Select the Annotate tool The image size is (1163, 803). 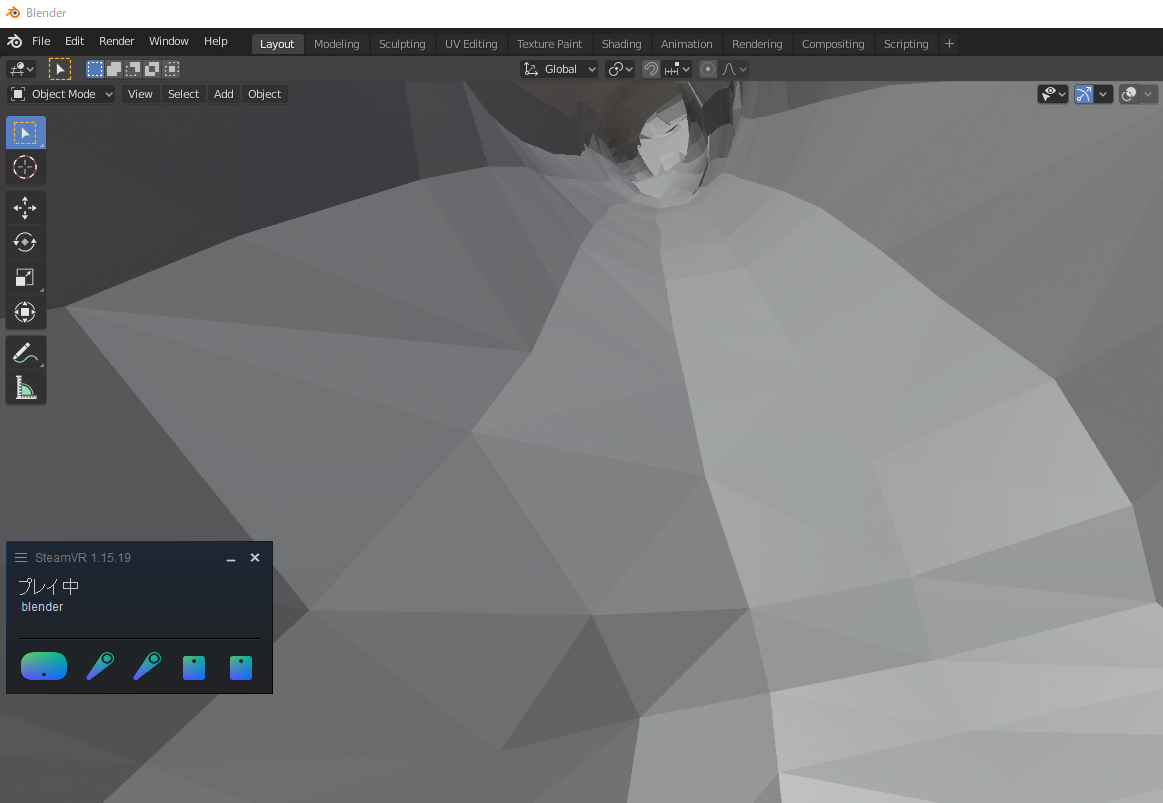click(x=25, y=352)
